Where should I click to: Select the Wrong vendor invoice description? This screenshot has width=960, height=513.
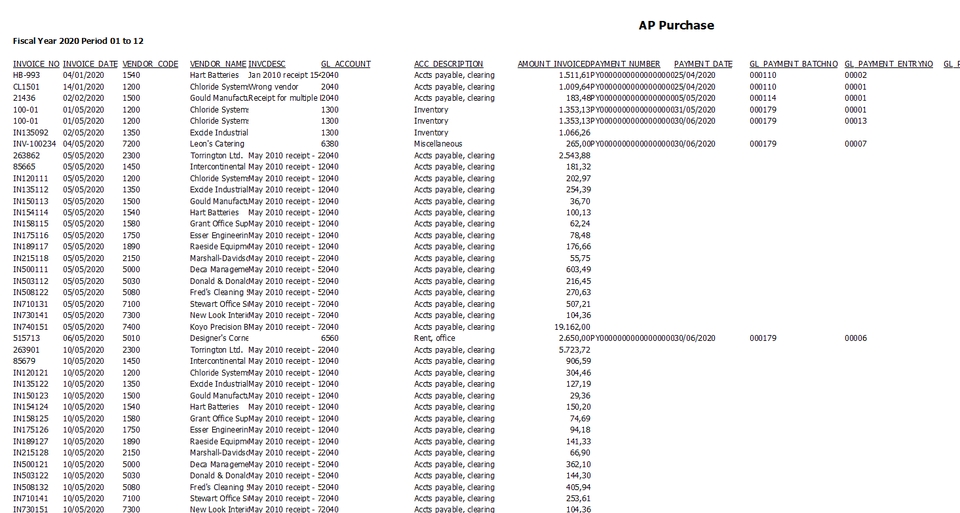pyautogui.click(x=273, y=87)
